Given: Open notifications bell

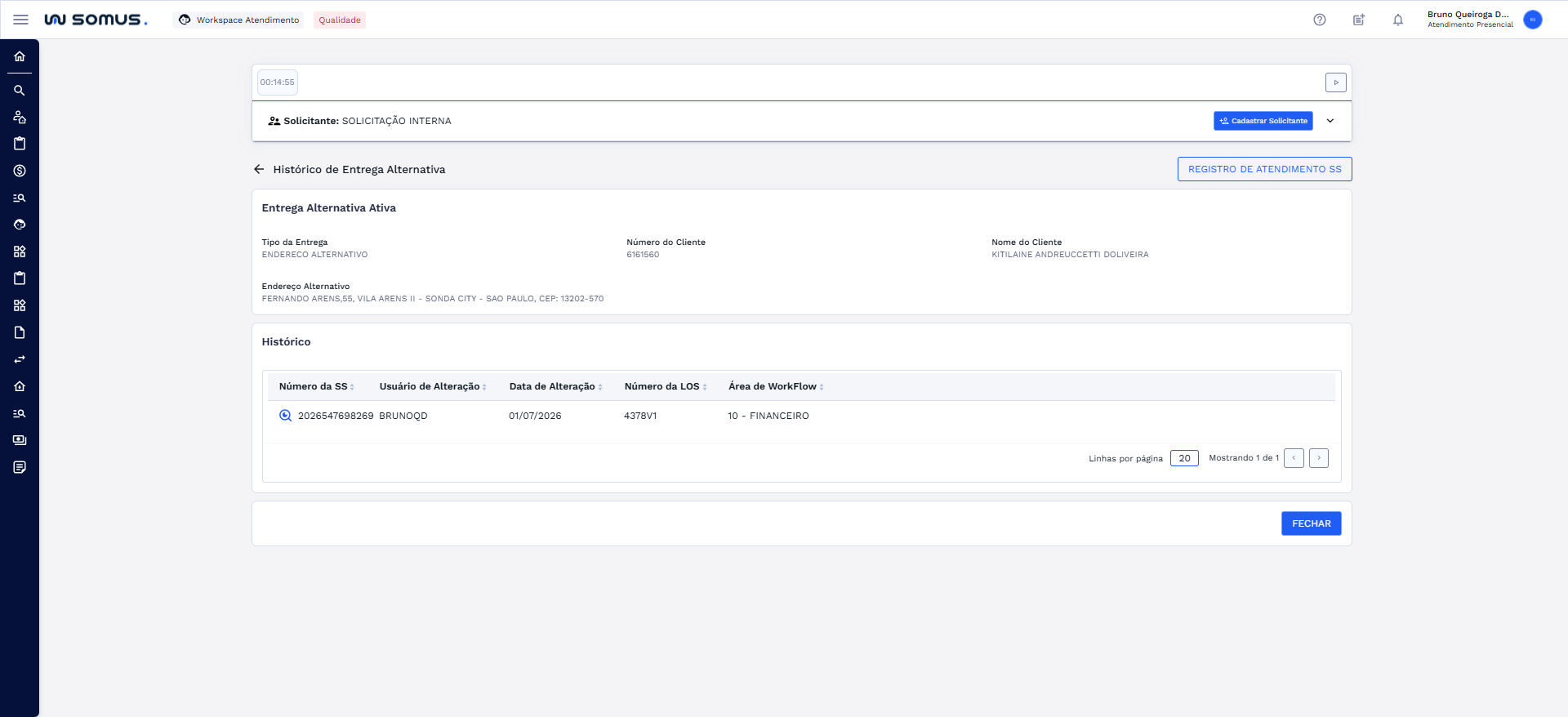Looking at the screenshot, I should point(1398,20).
